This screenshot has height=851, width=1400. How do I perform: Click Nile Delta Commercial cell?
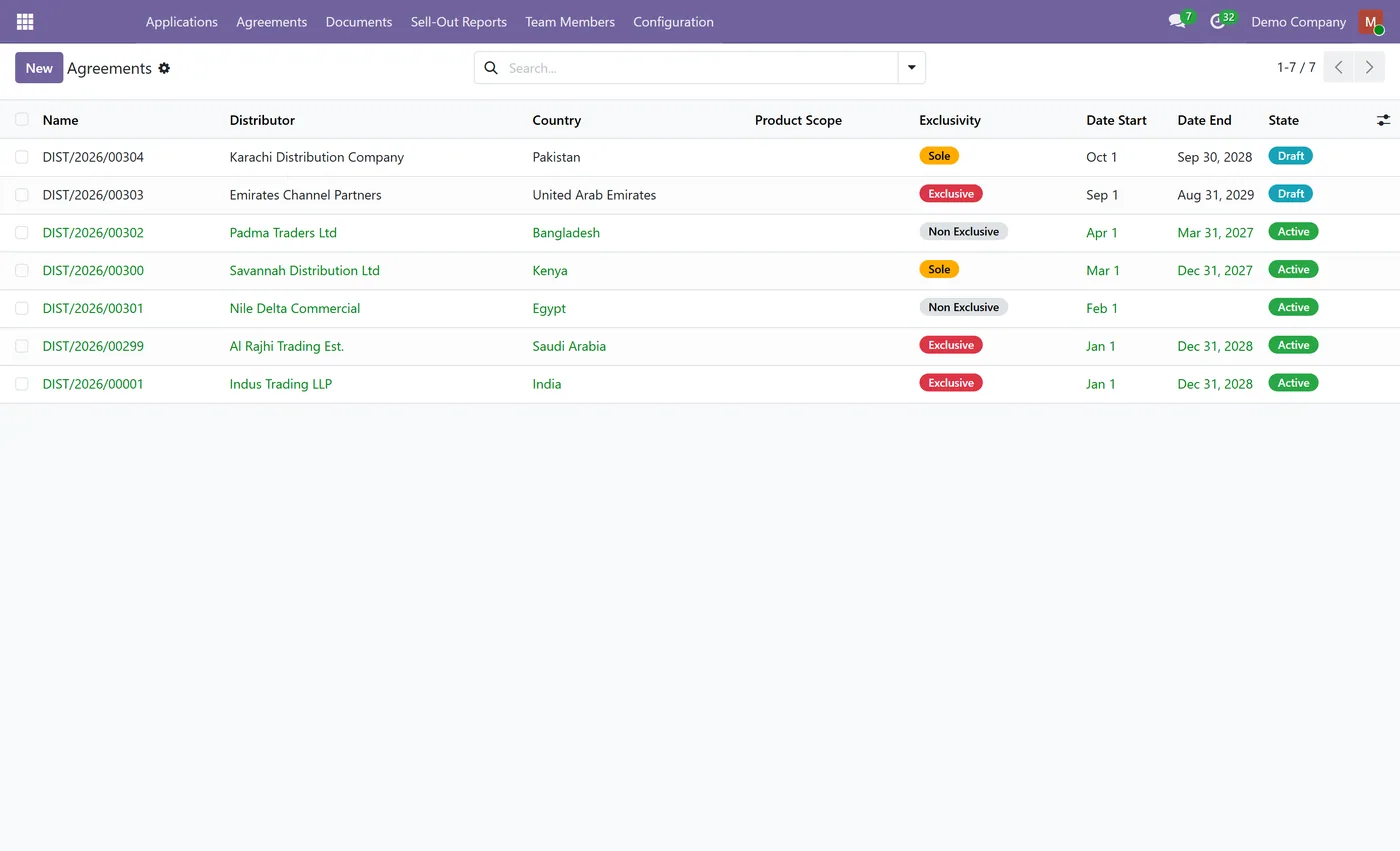[x=295, y=308]
